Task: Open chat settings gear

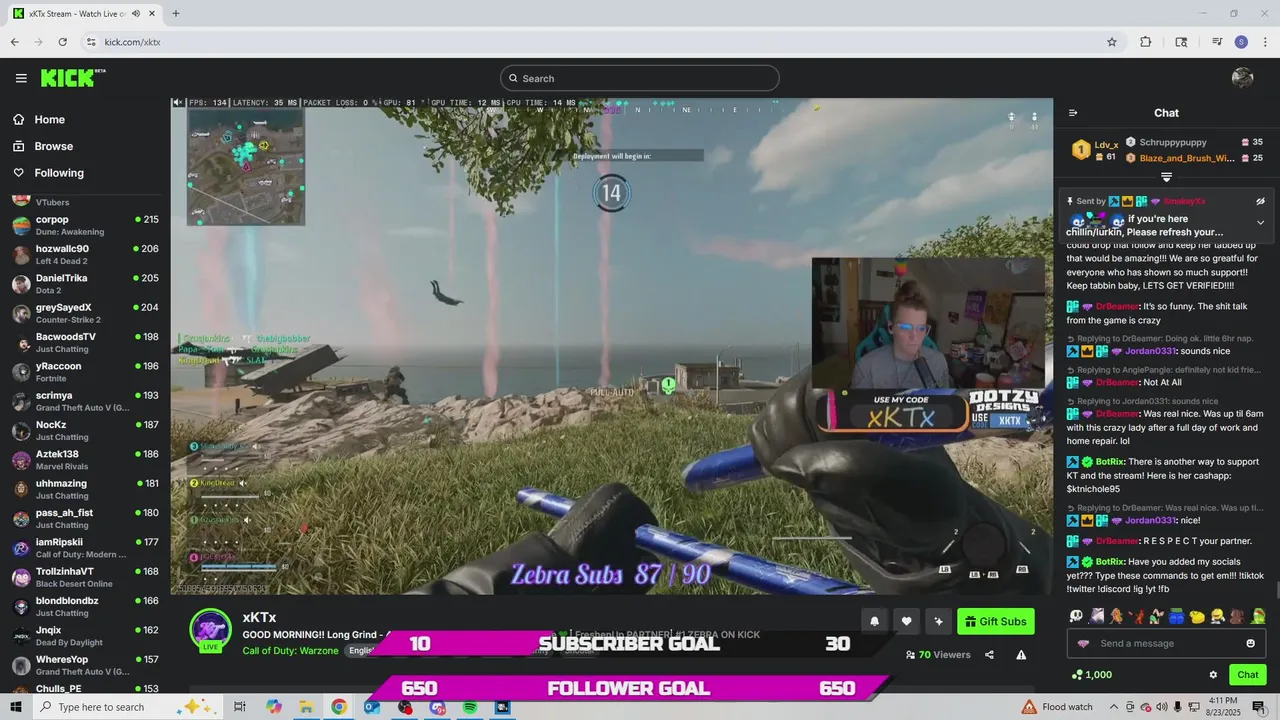Action: pos(1213,675)
